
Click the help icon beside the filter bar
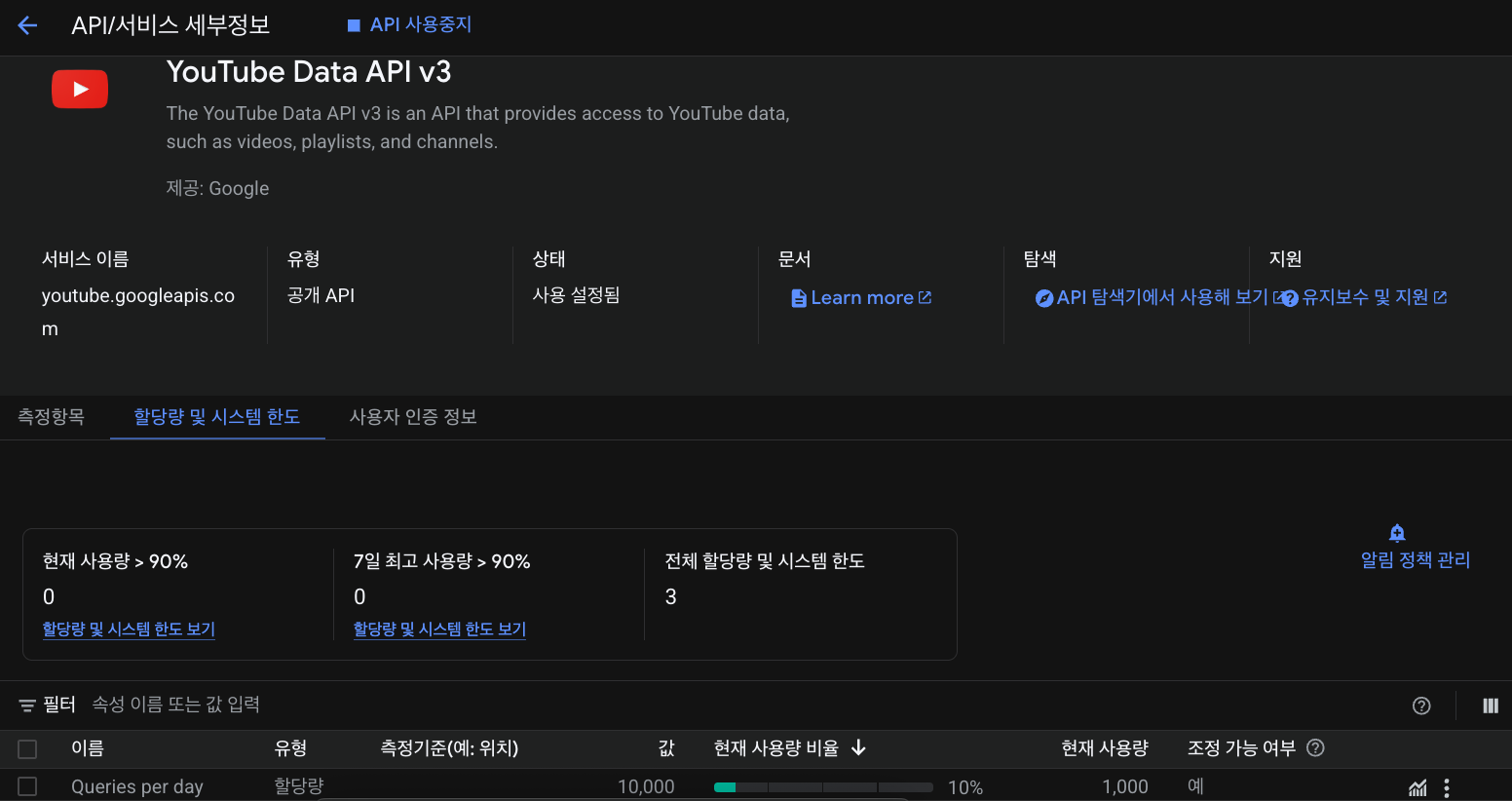click(1421, 706)
